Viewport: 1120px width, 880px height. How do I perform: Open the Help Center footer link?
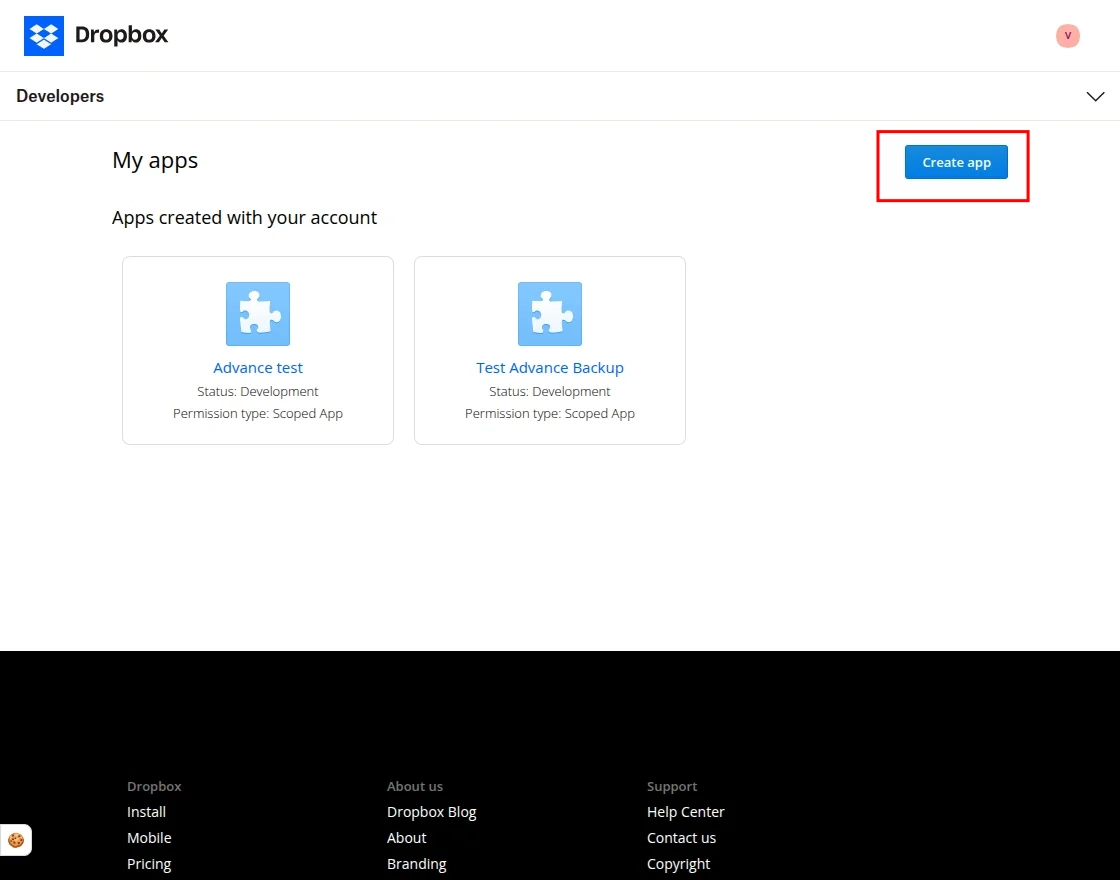click(x=686, y=812)
